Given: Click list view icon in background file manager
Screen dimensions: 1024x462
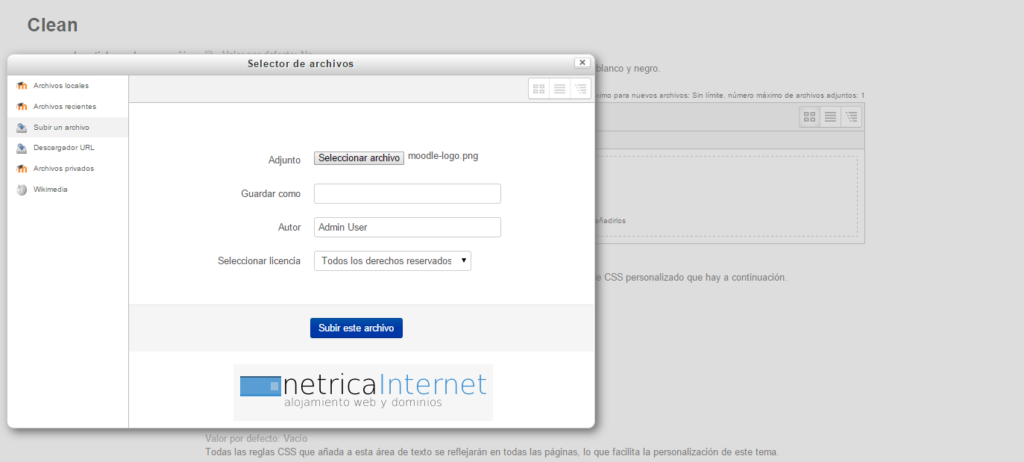Looking at the screenshot, I should pos(830,117).
